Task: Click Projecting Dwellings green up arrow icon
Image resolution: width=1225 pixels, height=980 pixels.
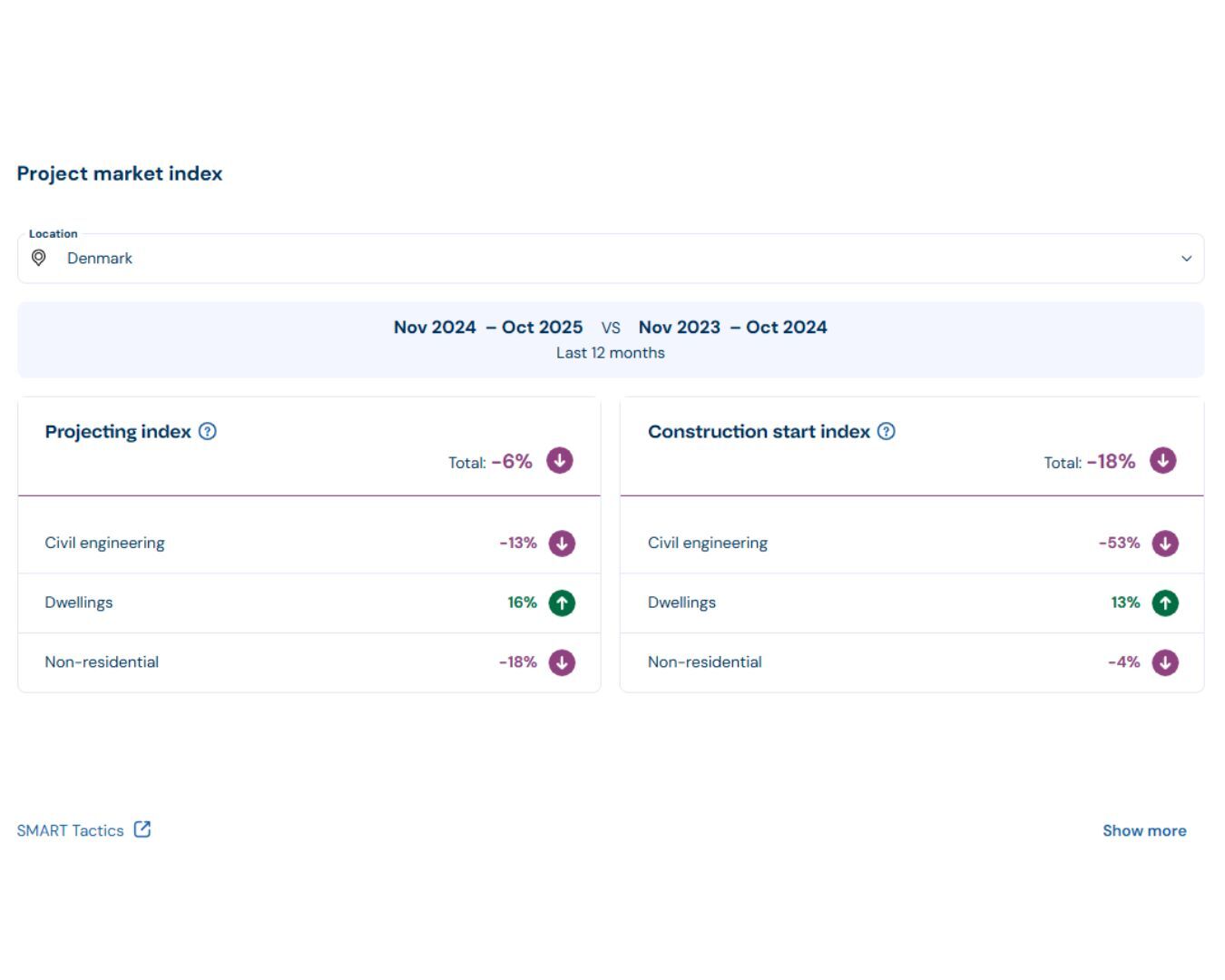Action: (562, 603)
